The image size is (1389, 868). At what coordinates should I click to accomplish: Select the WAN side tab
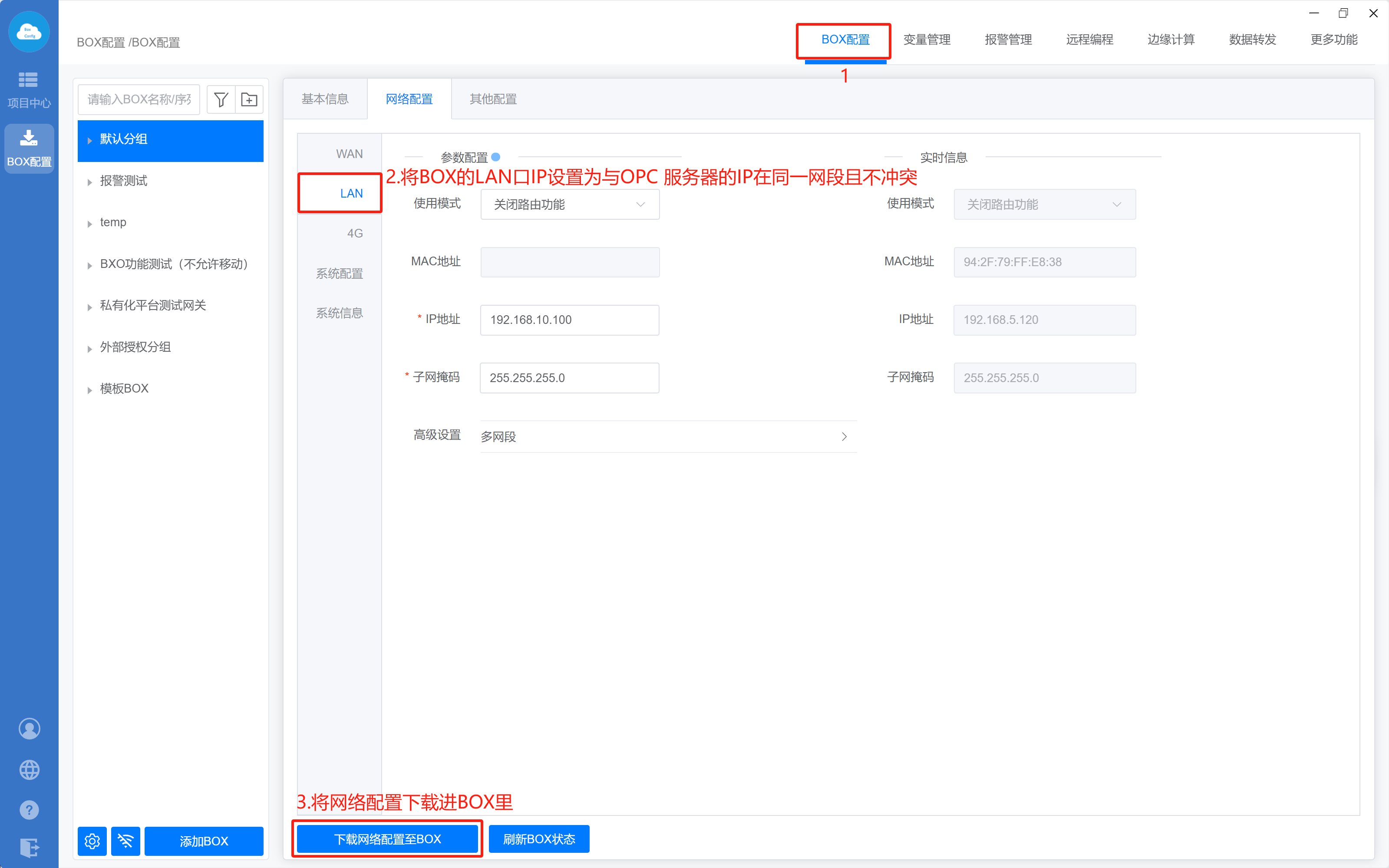point(340,154)
